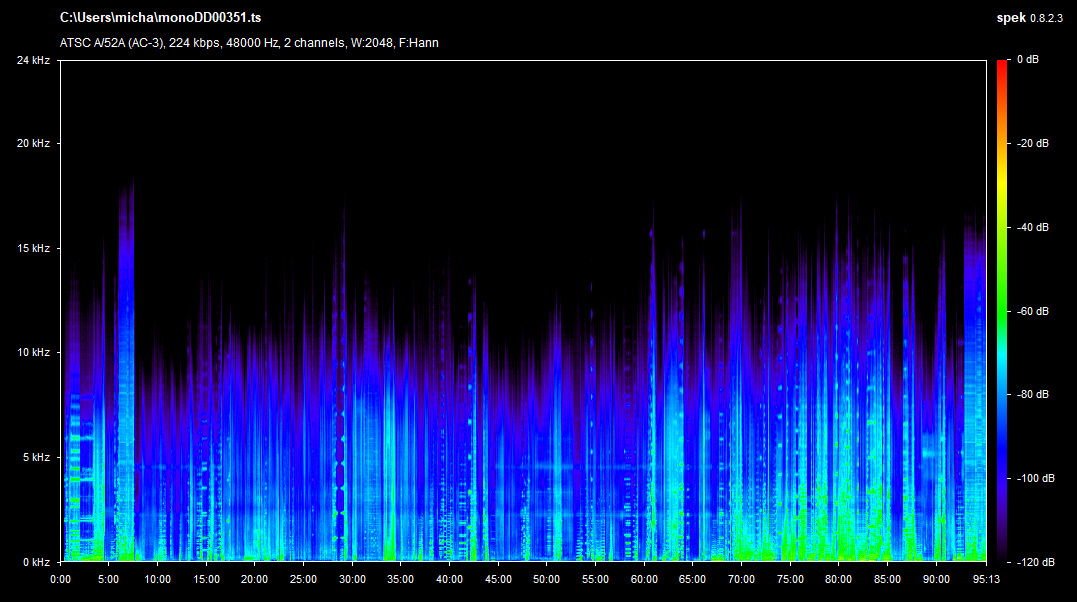Select the 20 kHz axis label
This screenshot has height=602, width=1077.
(33, 144)
